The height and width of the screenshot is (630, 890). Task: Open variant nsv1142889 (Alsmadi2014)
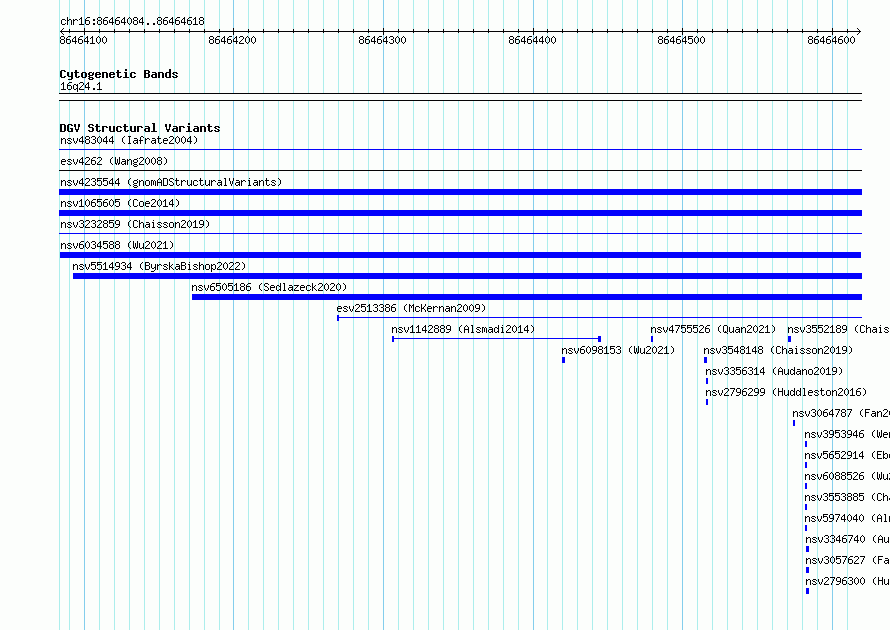coord(463,329)
